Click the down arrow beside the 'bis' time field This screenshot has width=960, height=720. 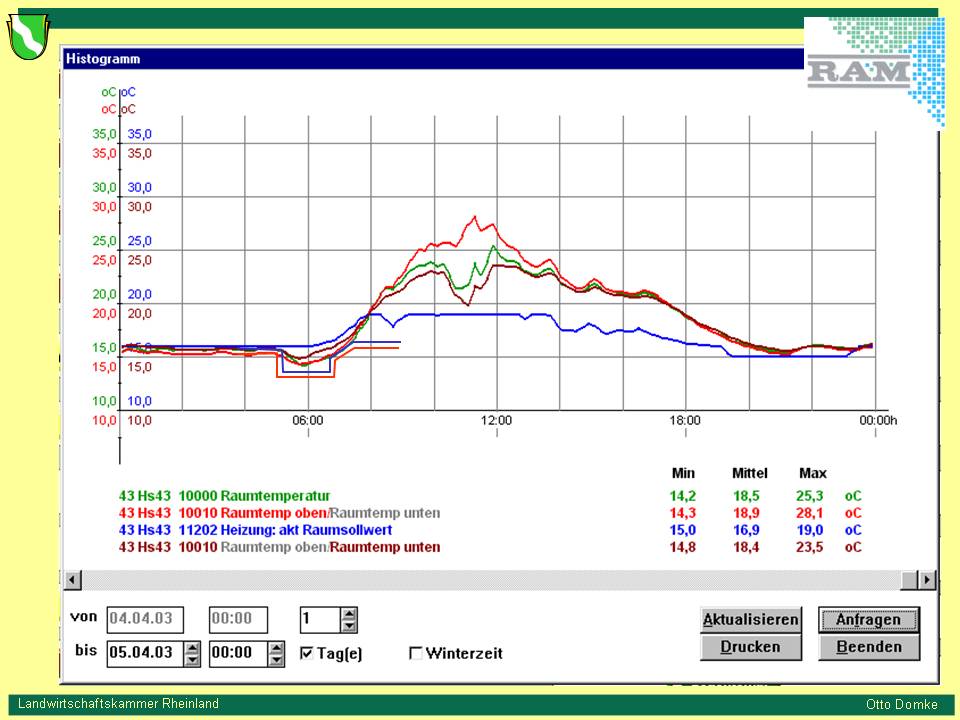[276, 660]
